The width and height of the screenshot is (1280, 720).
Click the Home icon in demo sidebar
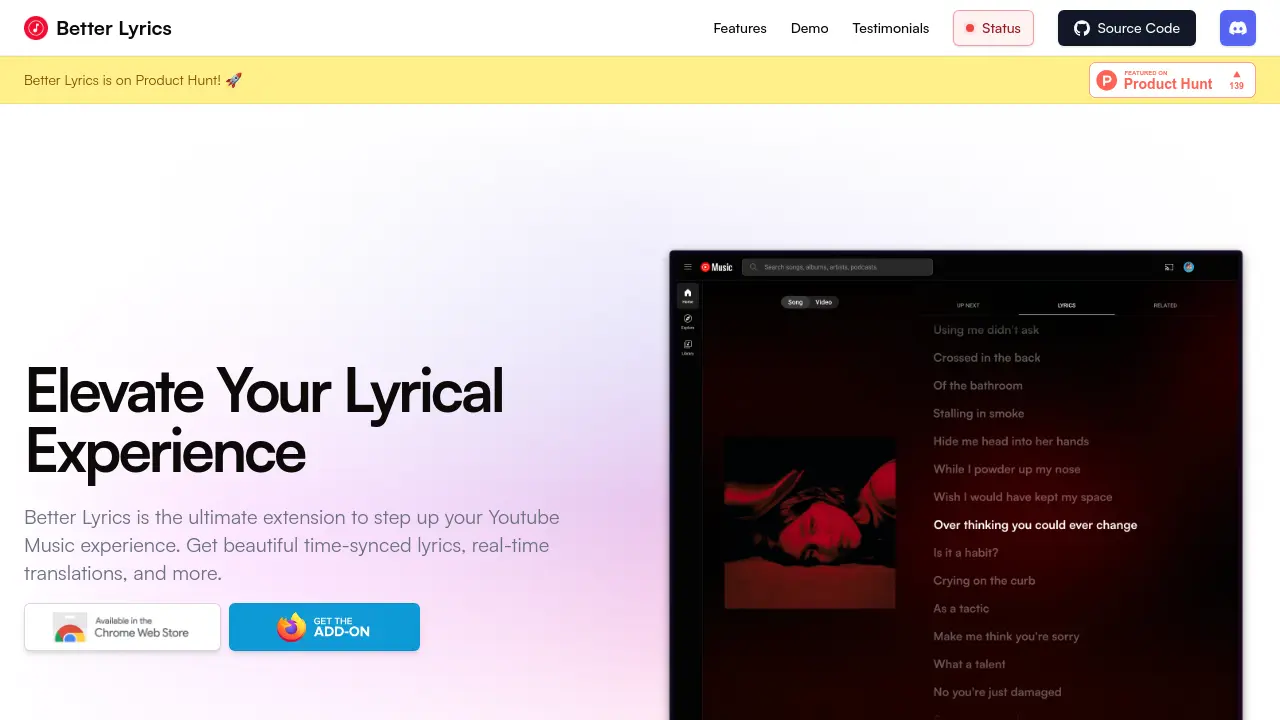click(x=688, y=295)
